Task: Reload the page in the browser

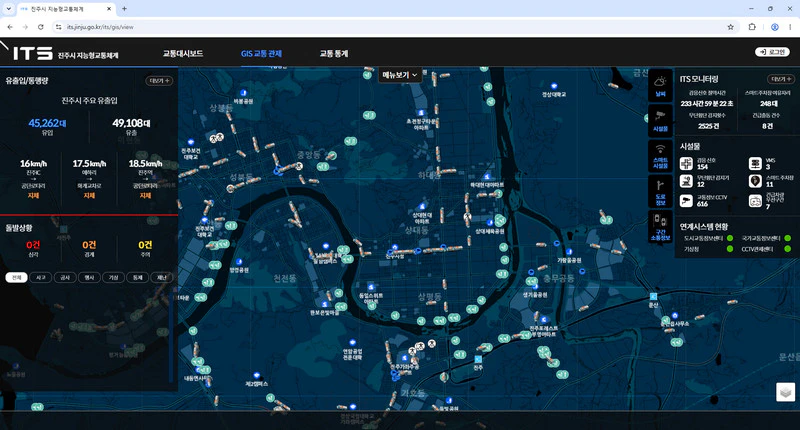Action: [x=41, y=27]
